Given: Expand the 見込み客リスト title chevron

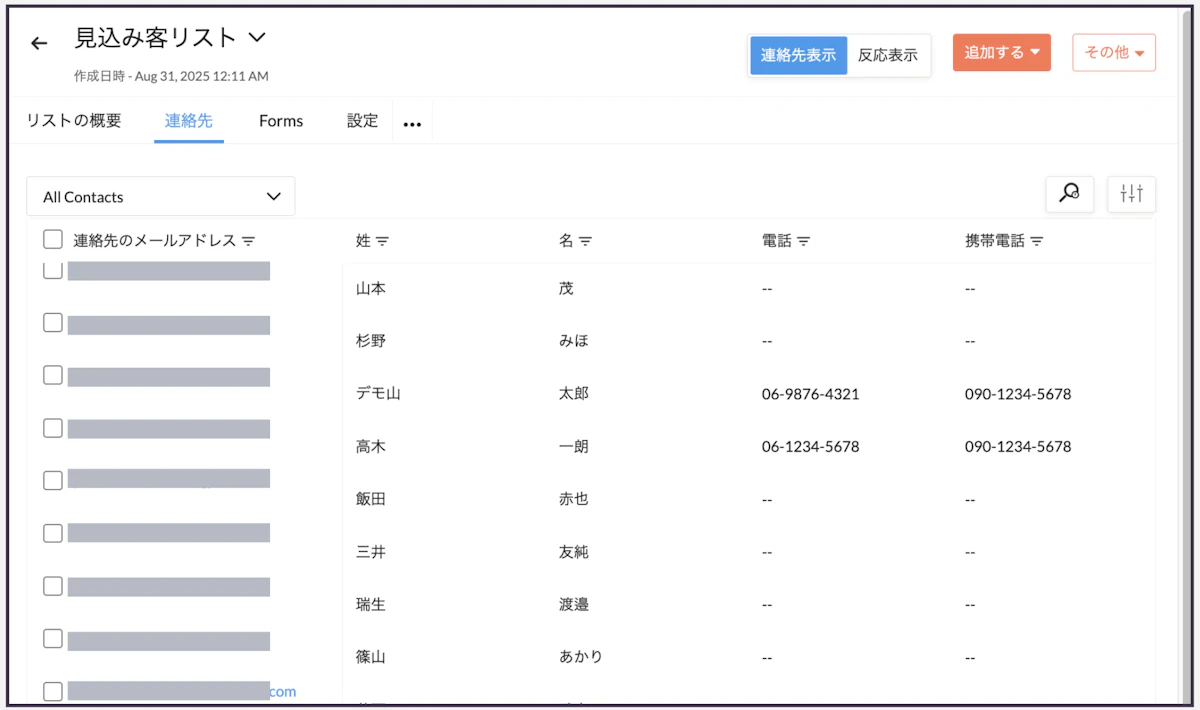Looking at the screenshot, I should click(x=257, y=37).
